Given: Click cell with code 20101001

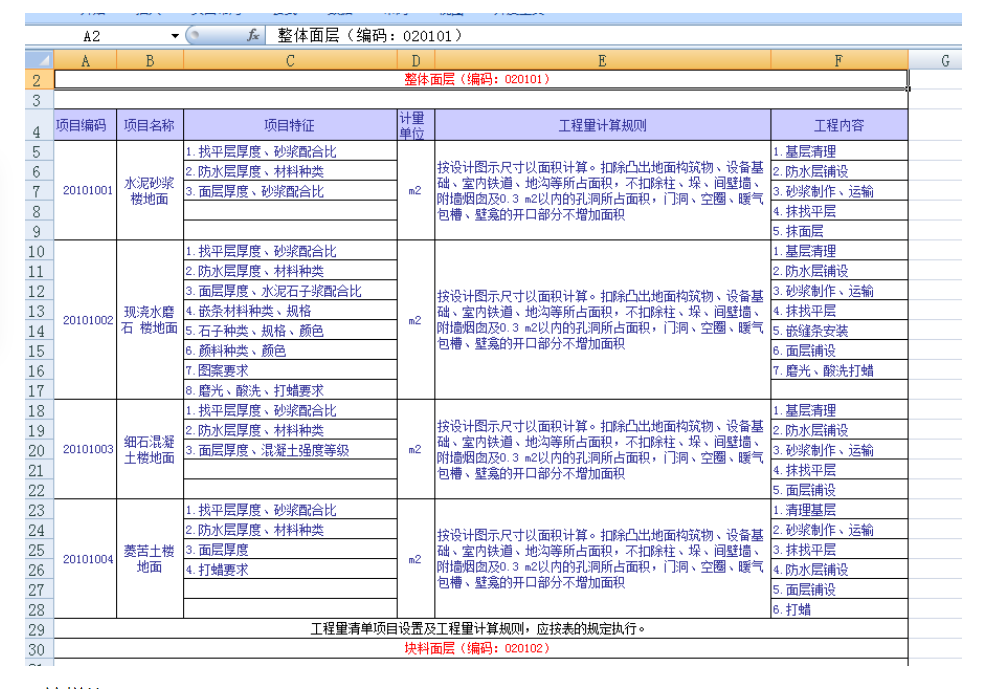Looking at the screenshot, I should click(x=85, y=191).
